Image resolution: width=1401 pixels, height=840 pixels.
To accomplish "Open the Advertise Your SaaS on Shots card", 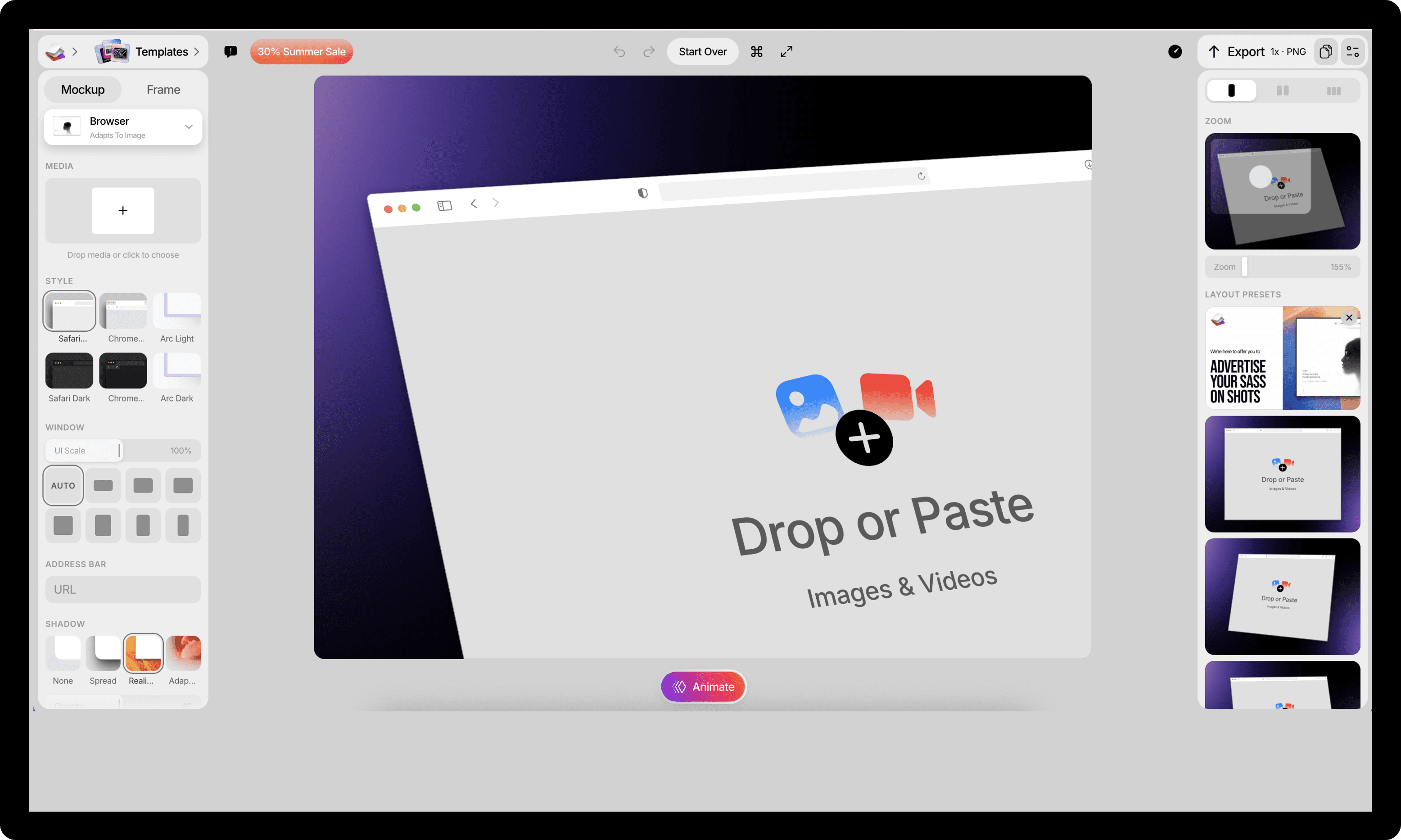I will (x=1282, y=358).
